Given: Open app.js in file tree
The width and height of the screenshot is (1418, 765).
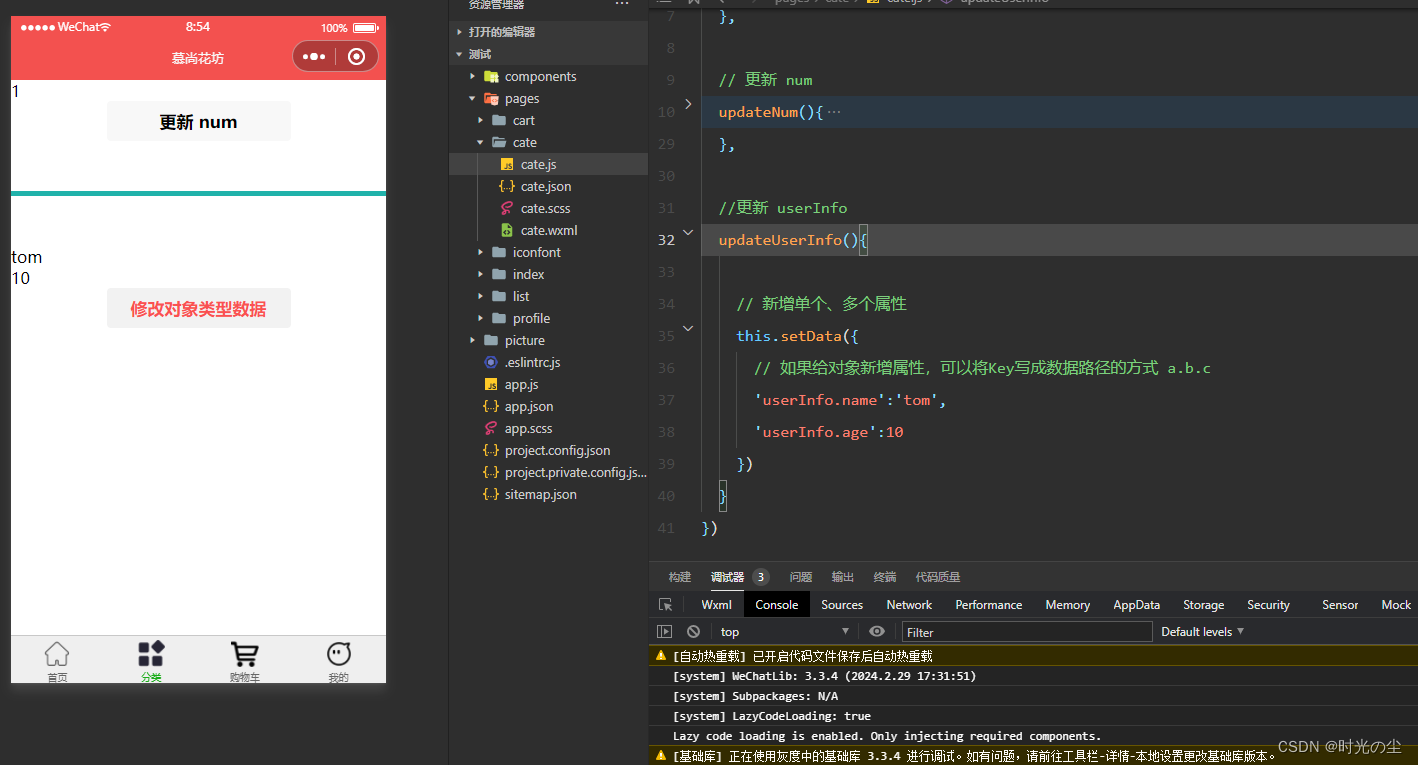Looking at the screenshot, I should pyautogui.click(x=548, y=384).
